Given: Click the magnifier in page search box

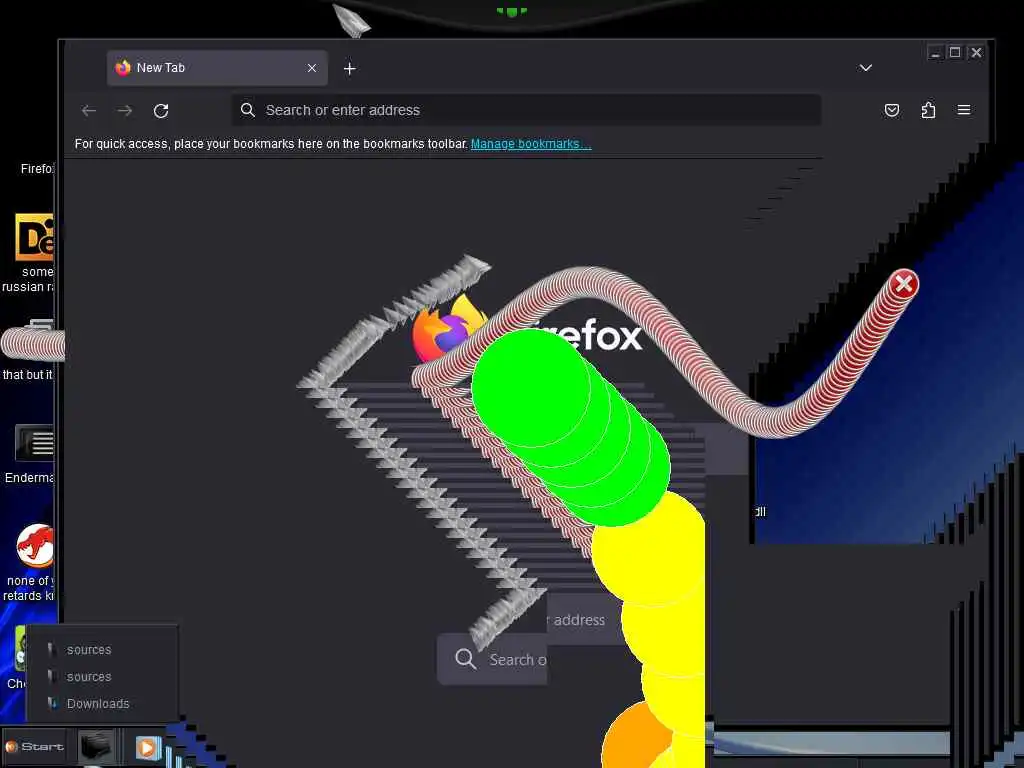Looking at the screenshot, I should click(x=465, y=659).
